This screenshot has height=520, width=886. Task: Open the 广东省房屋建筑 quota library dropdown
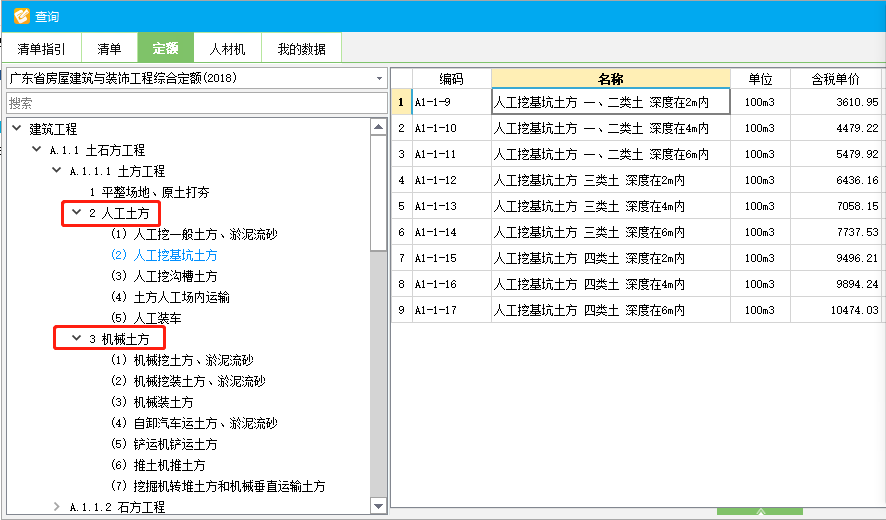click(x=197, y=78)
